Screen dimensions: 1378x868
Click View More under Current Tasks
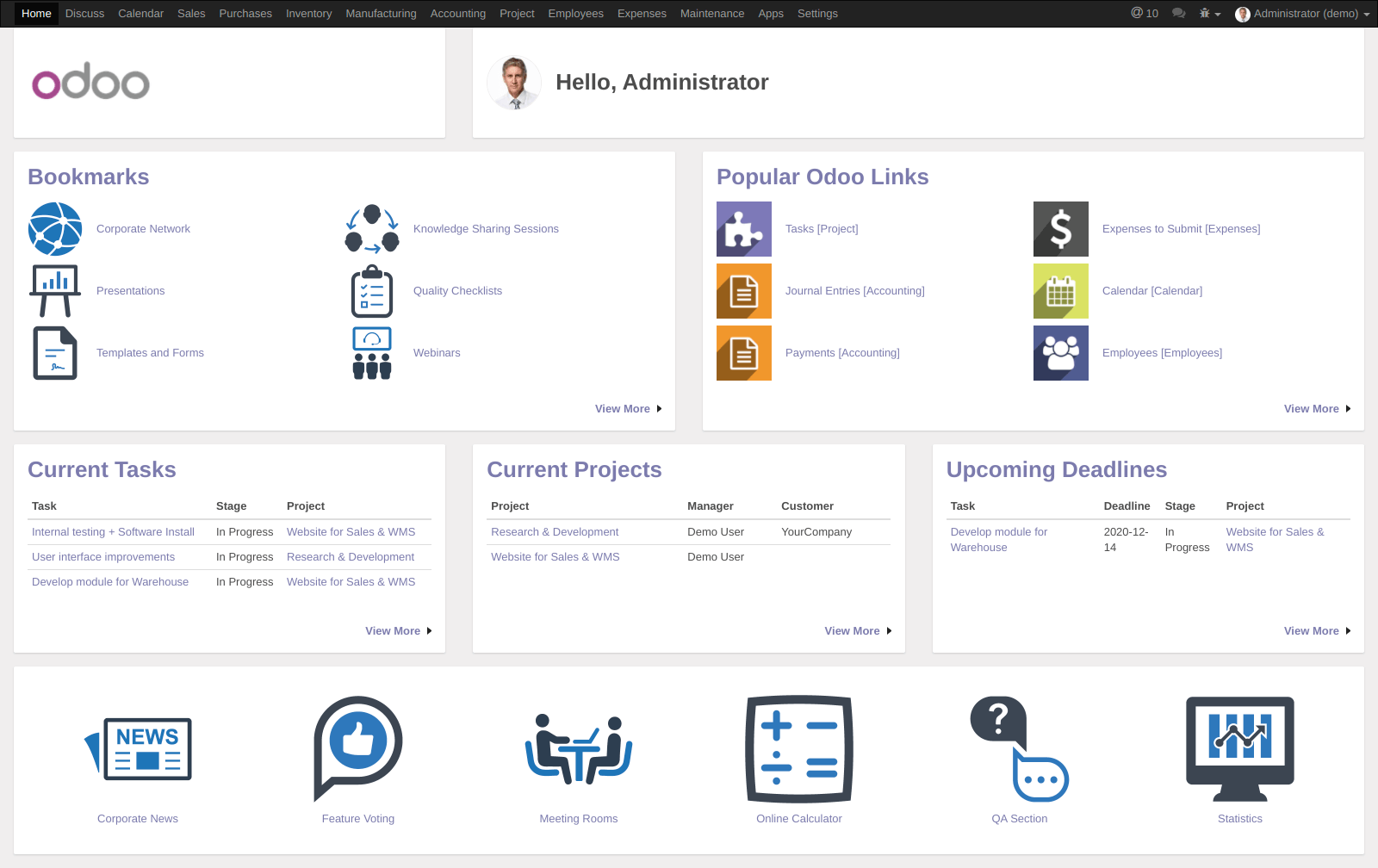[393, 630]
